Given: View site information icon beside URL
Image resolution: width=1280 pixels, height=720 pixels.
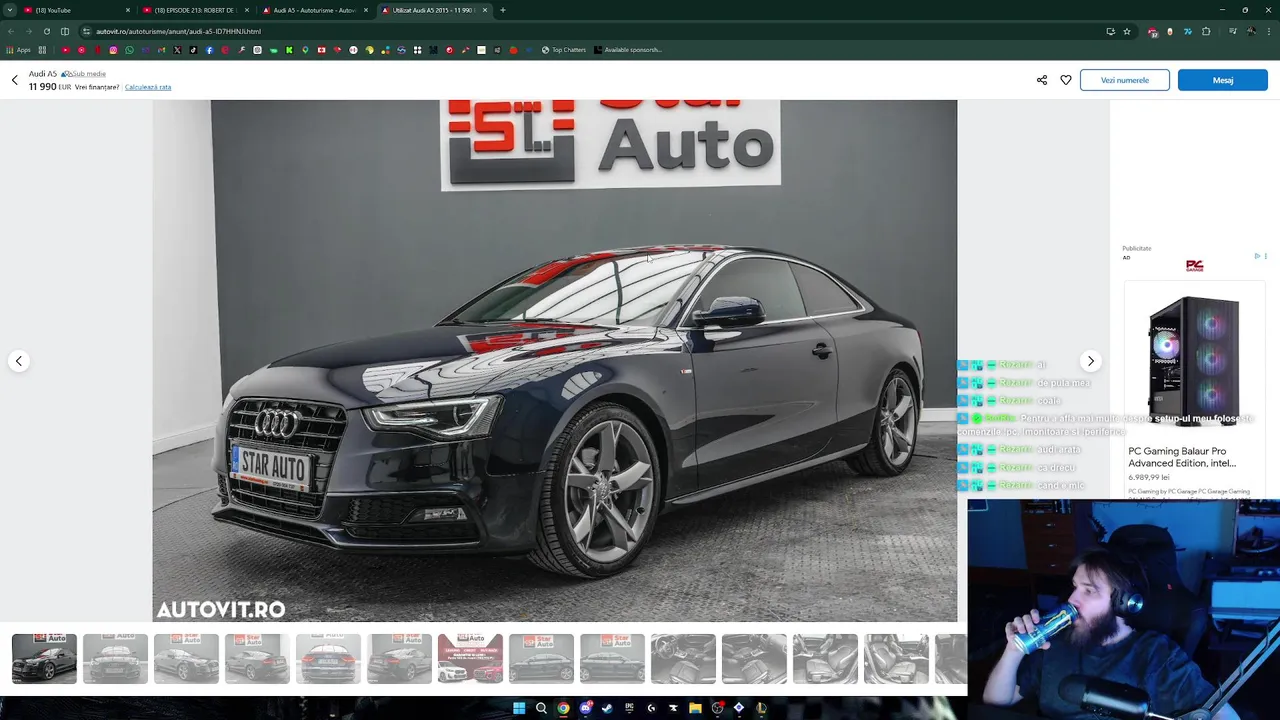Looking at the screenshot, I should point(86,31).
